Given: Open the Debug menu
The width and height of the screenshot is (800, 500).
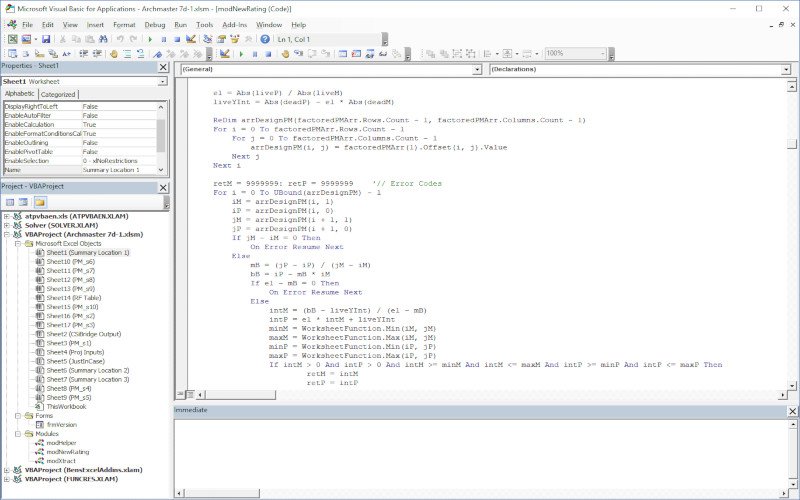Looking at the screenshot, I should click(155, 24).
